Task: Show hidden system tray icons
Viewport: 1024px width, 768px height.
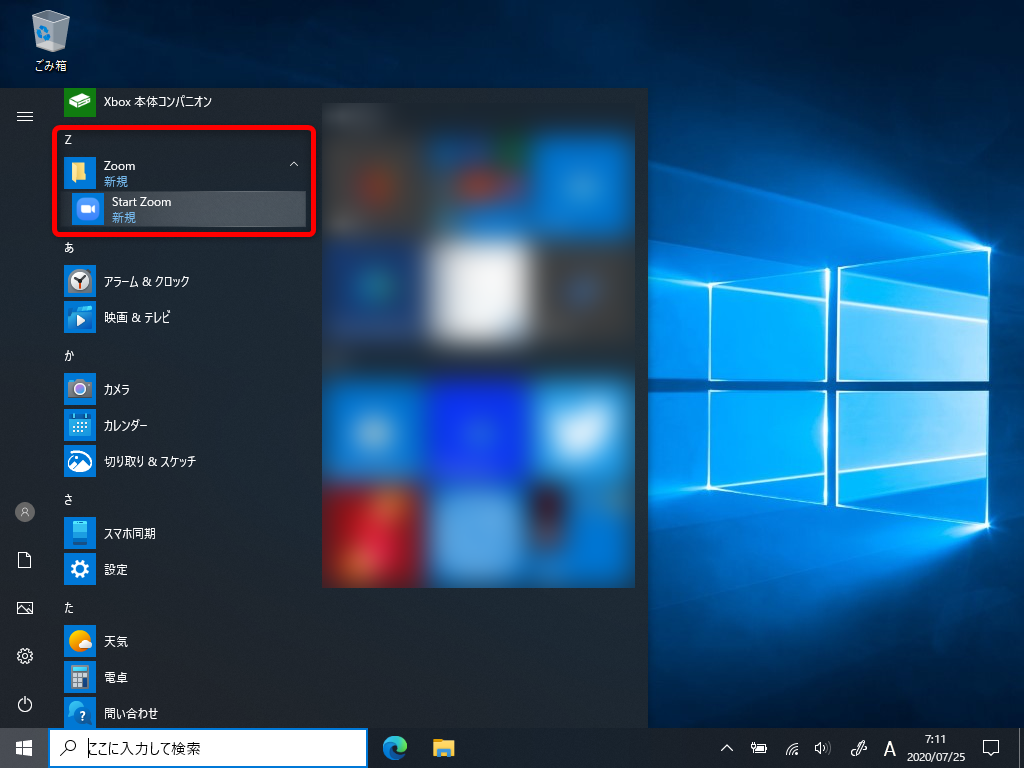Action: click(727, 747)
